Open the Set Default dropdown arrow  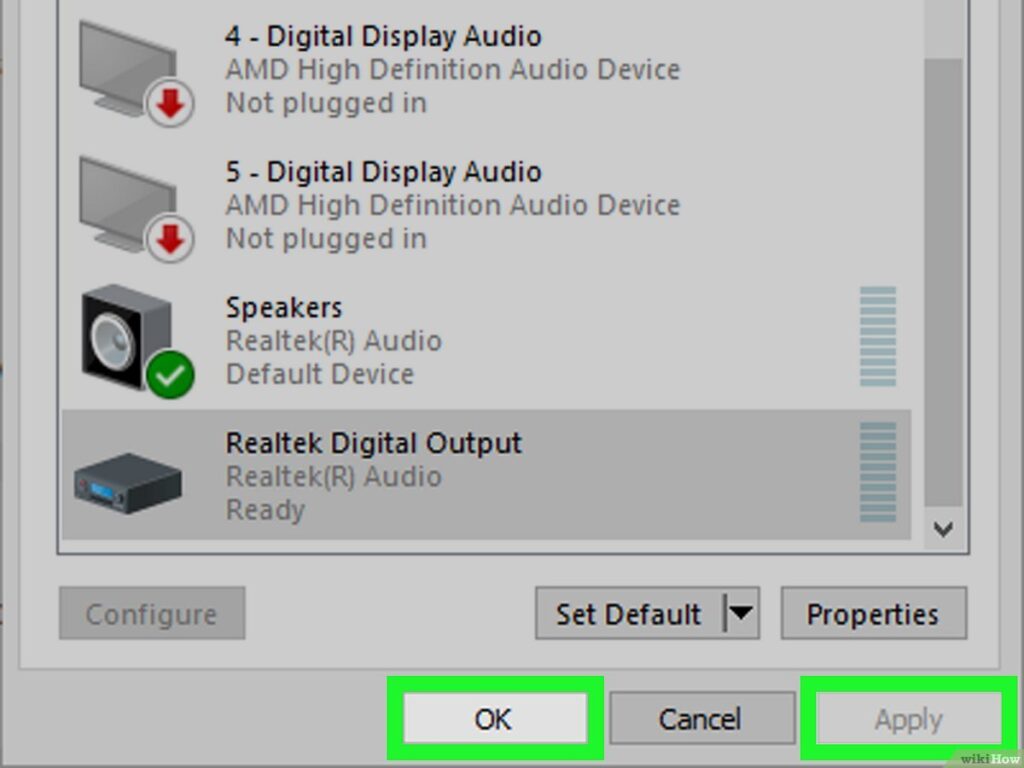tap(740, 614)
